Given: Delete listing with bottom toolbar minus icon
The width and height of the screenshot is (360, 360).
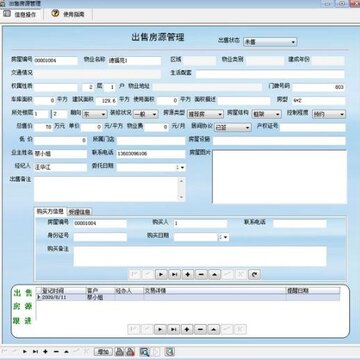Looking at the screenshot, I should 56,351.
